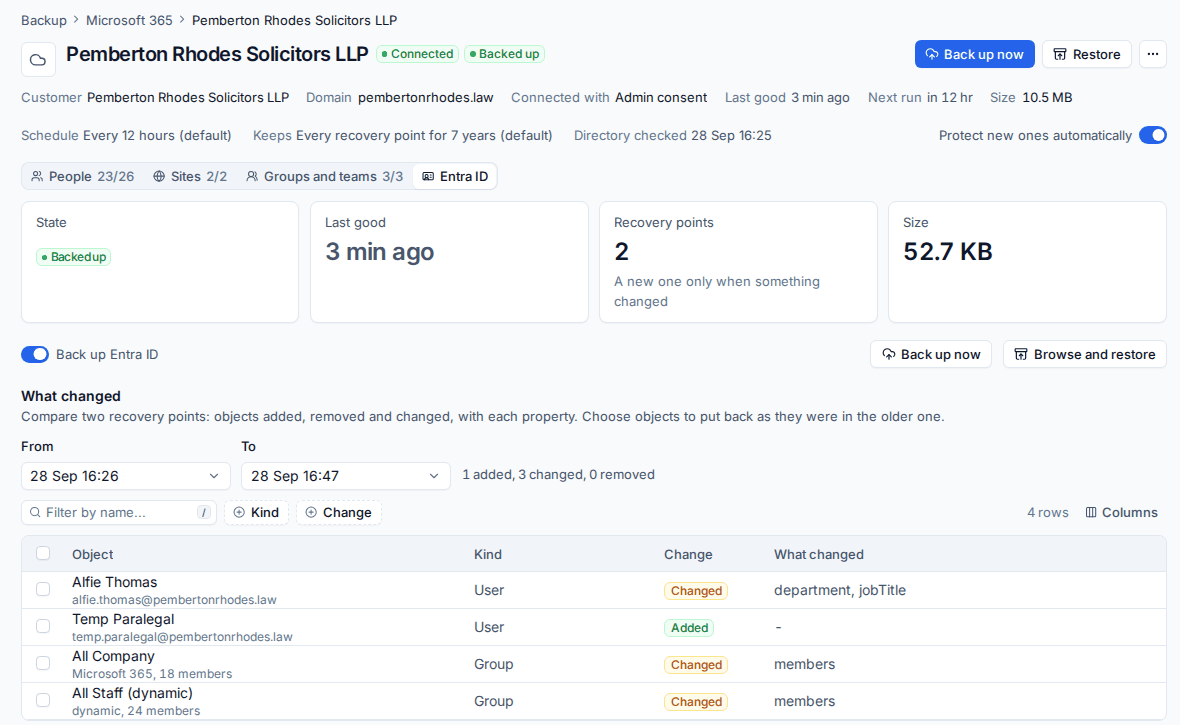Viewport: 1180px width, 725px height.
Task: Select the All Company row checkbox
Action: click(43, 663)
